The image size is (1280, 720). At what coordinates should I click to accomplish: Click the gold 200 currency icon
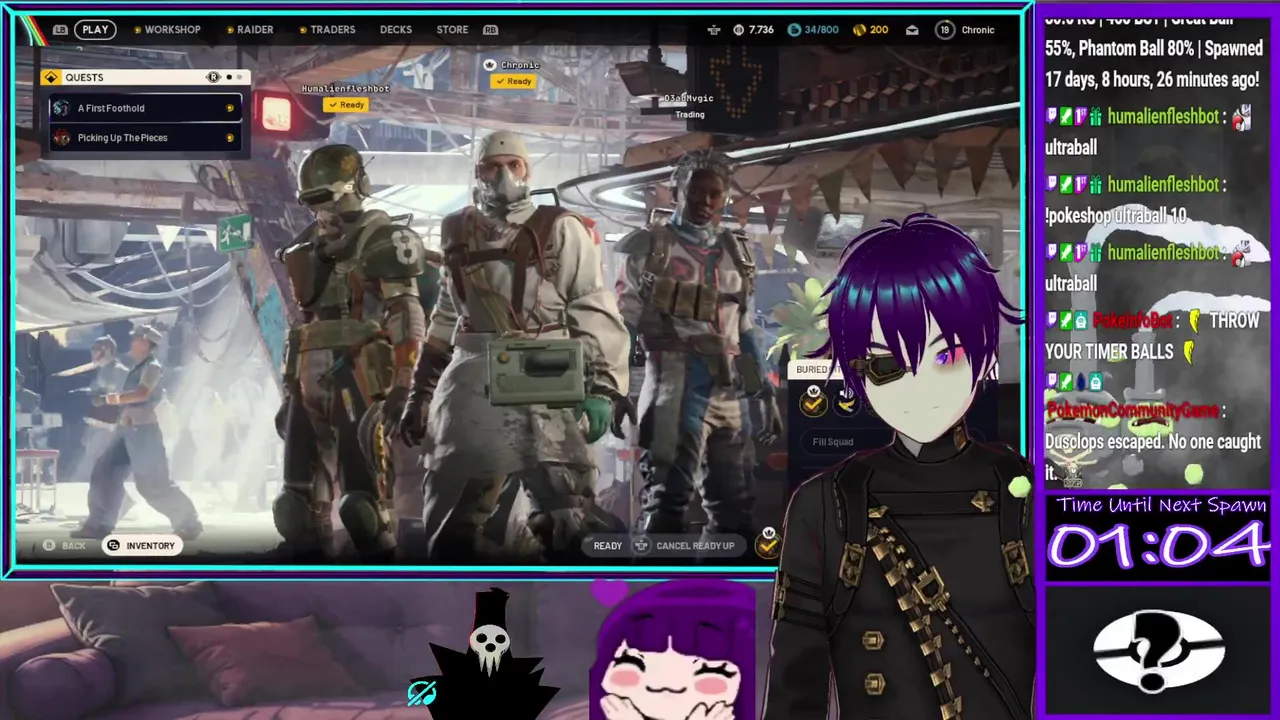point(859,30)
